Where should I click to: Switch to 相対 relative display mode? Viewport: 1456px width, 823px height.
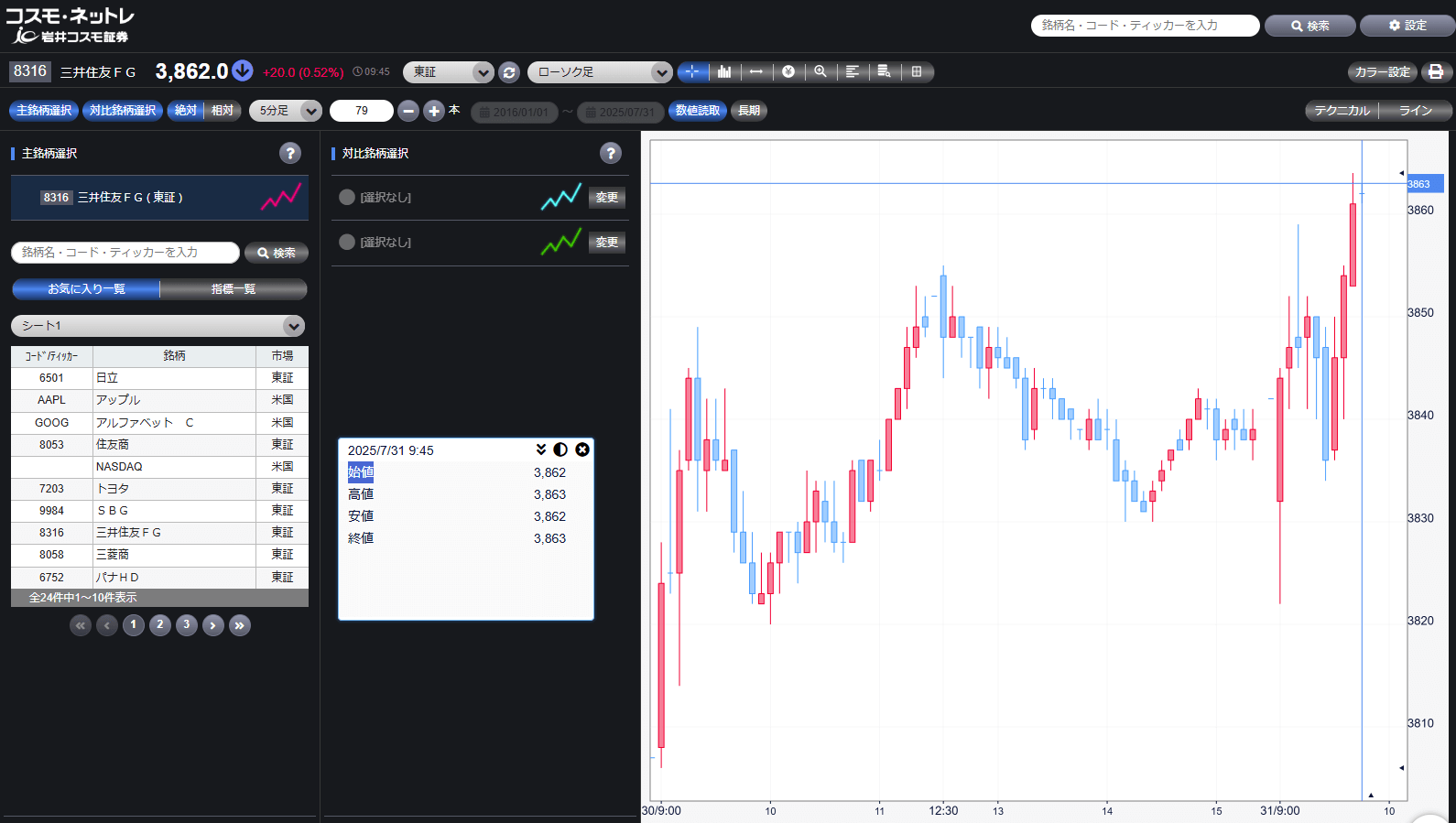coord(223,111)
